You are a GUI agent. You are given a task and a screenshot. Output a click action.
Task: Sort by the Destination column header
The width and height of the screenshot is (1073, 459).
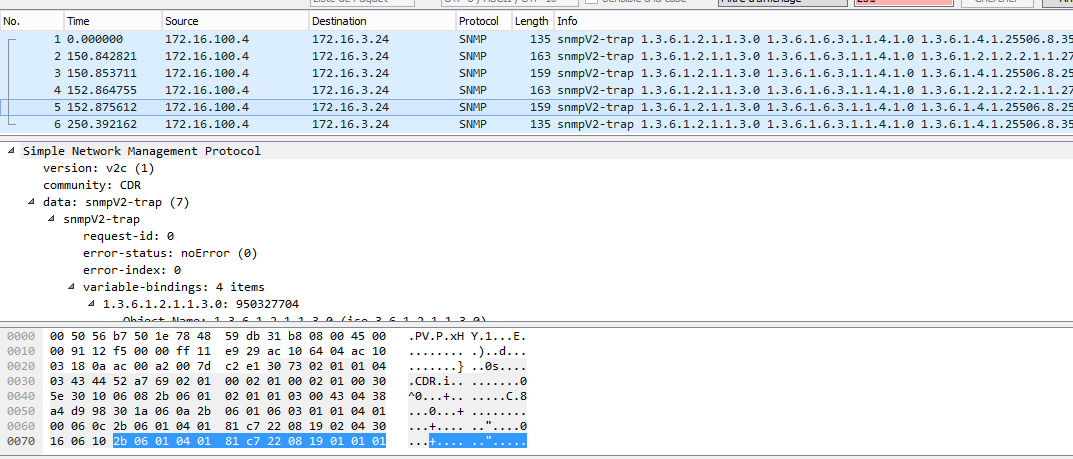click(383, 21)
